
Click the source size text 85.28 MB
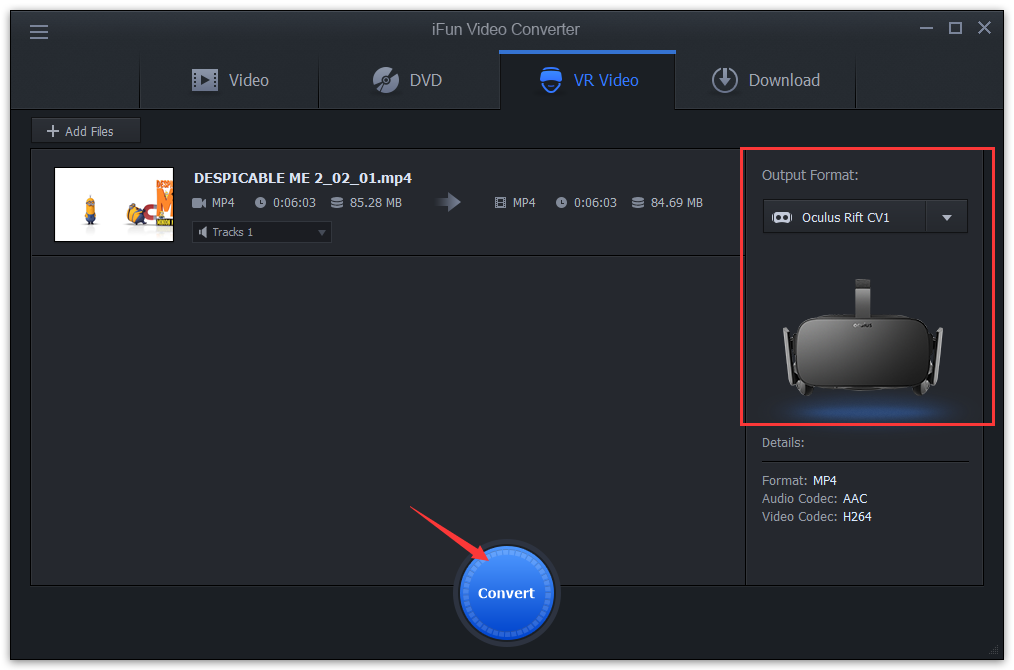[376, 203]
